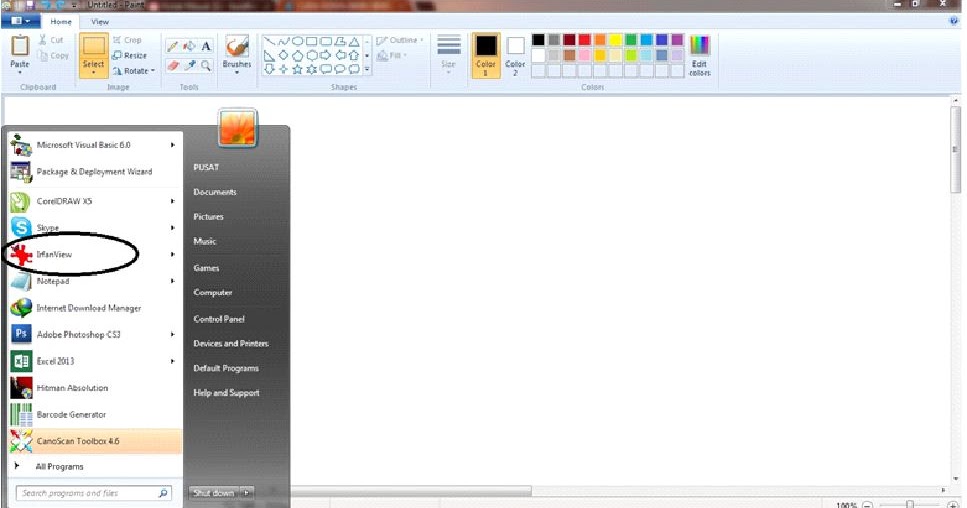Open the Paint file menu button
The height and width of the screenshot is (508, 967).
[21, 21]
